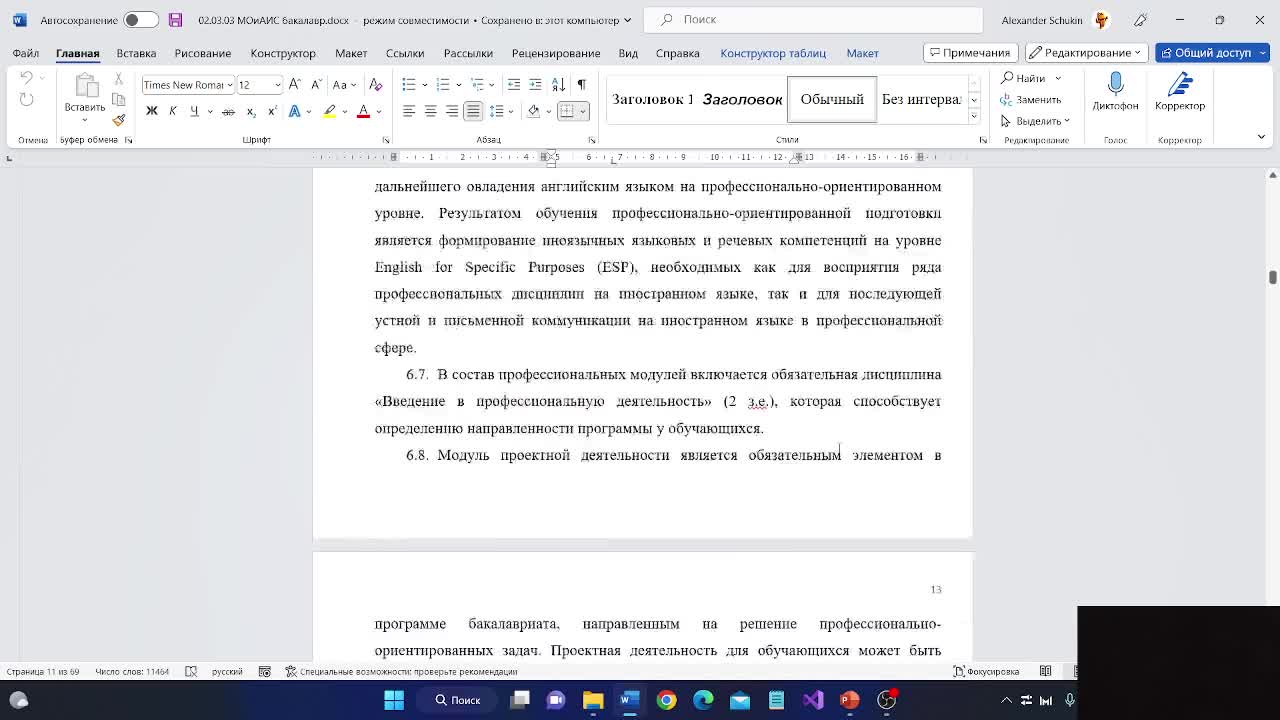Center the text
The height and width of the screenshot is (720, 1280).
point(430,111)
